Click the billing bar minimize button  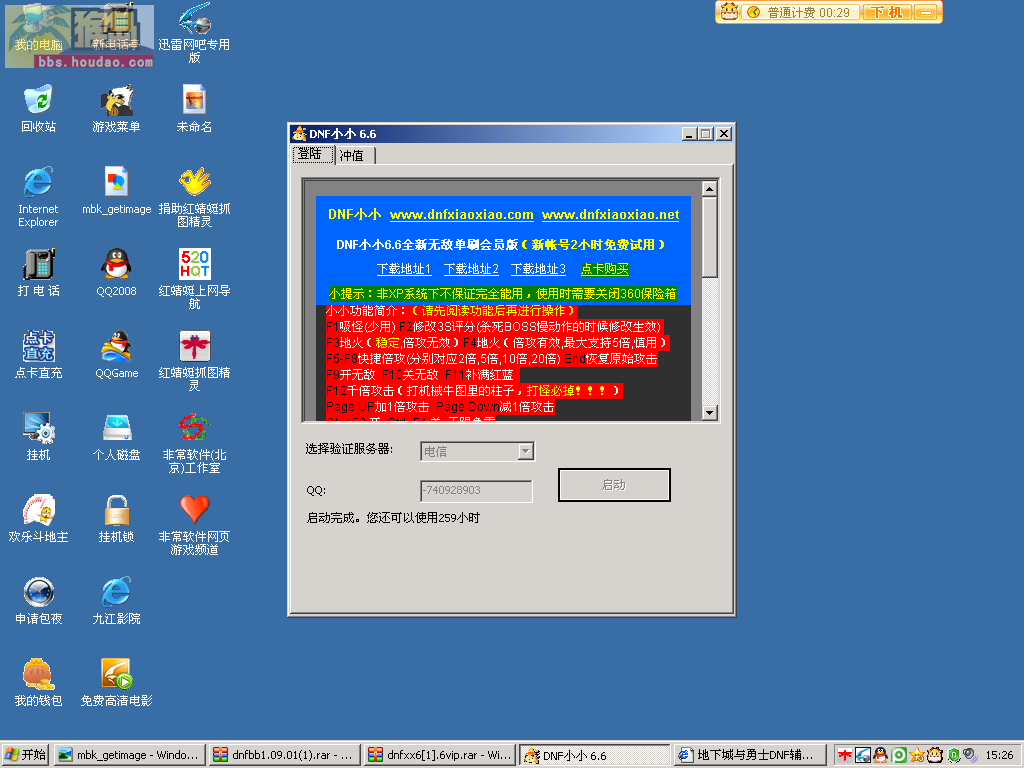[x=925, y=12]
